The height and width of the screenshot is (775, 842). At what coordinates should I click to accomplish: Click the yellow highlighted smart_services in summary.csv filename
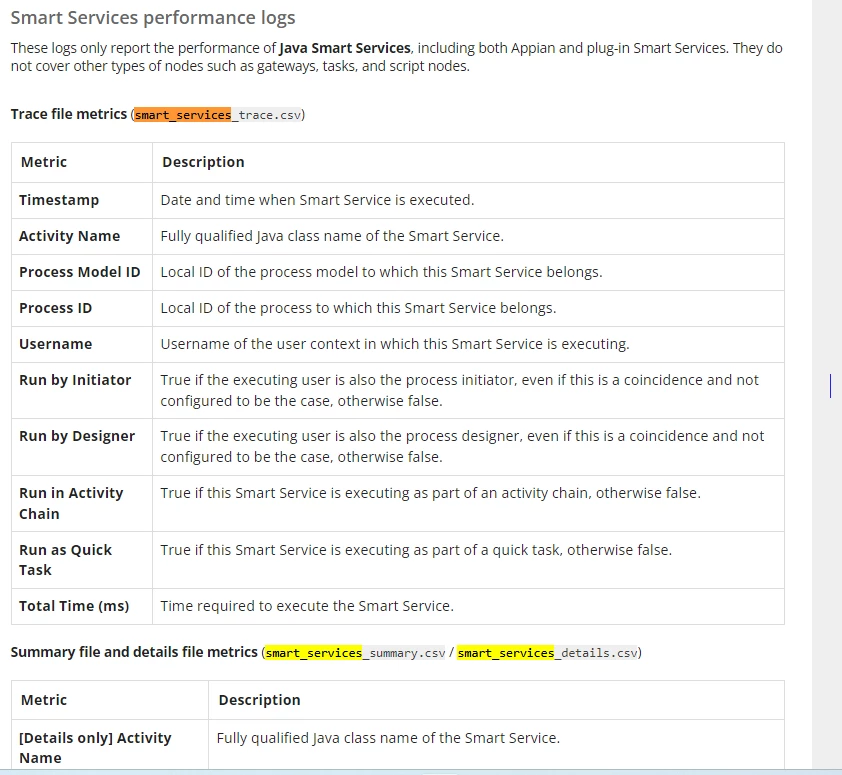pos(314,653)
